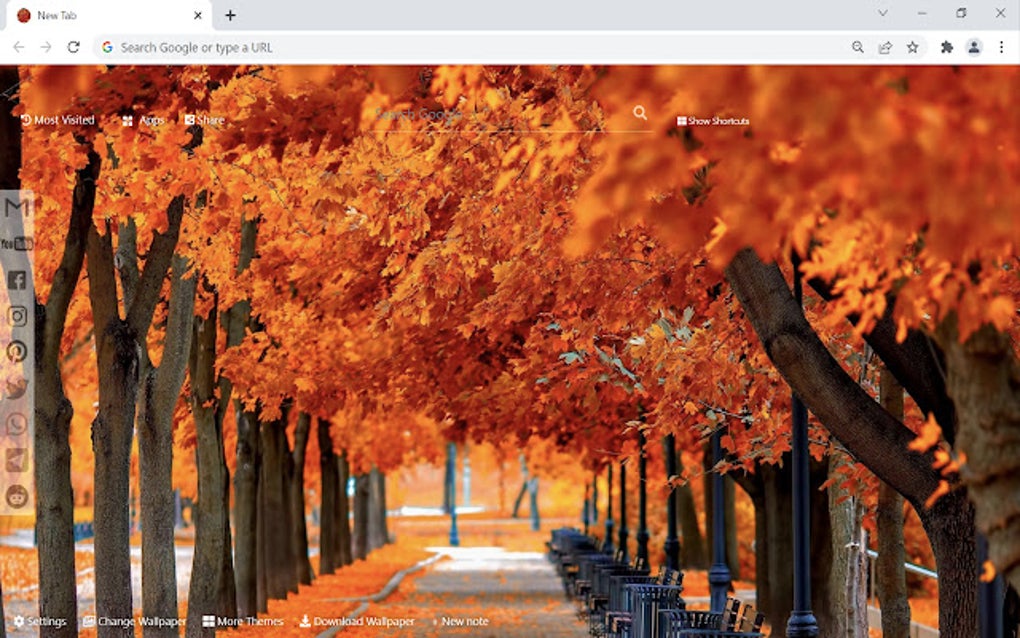Click the Download Wallpaper link
The width and height of the screenshot is (1020, 638).
coord(357,621)
